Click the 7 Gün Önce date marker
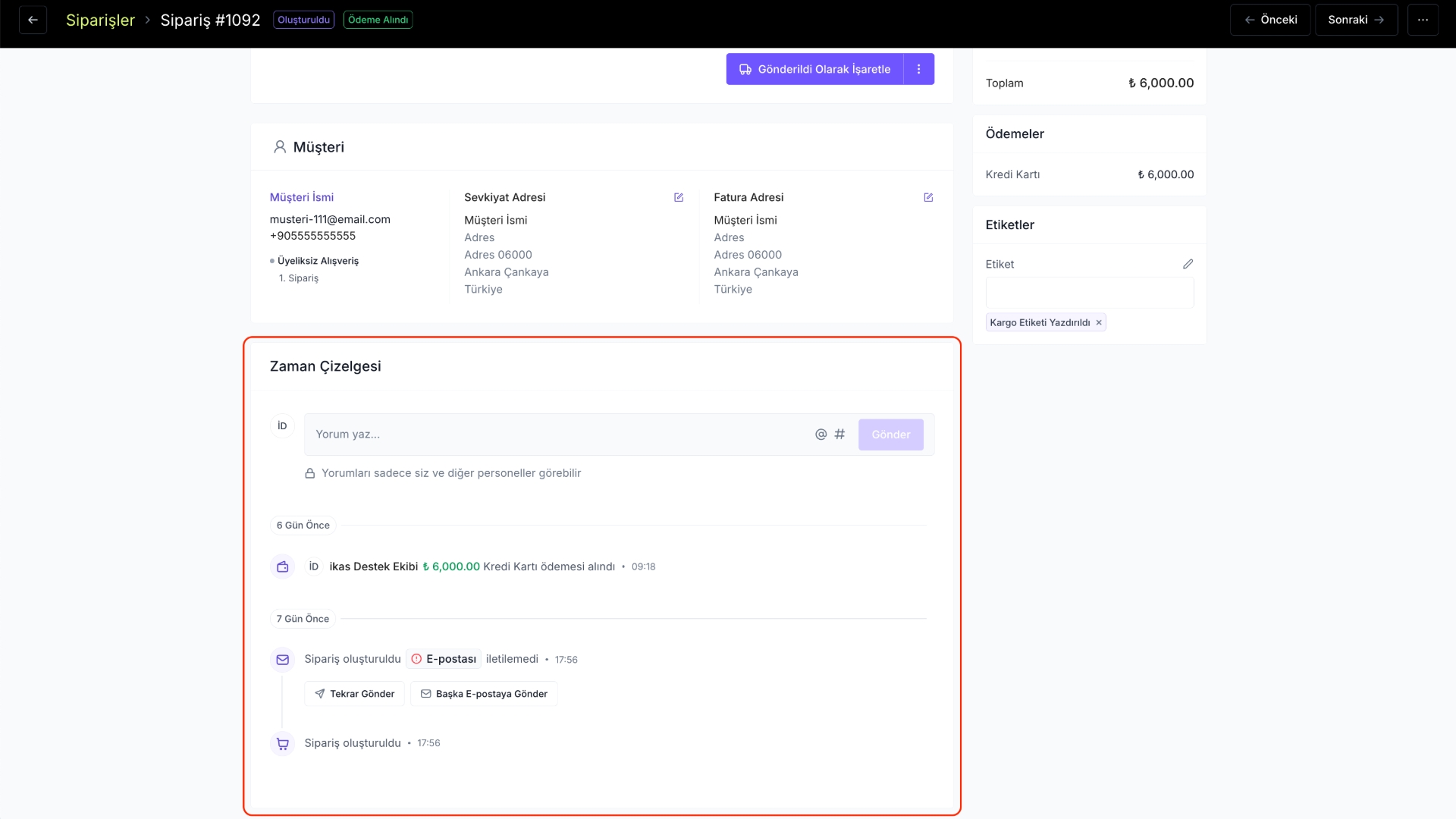The height and width of the screenshot is (819, 1456). 303,619
